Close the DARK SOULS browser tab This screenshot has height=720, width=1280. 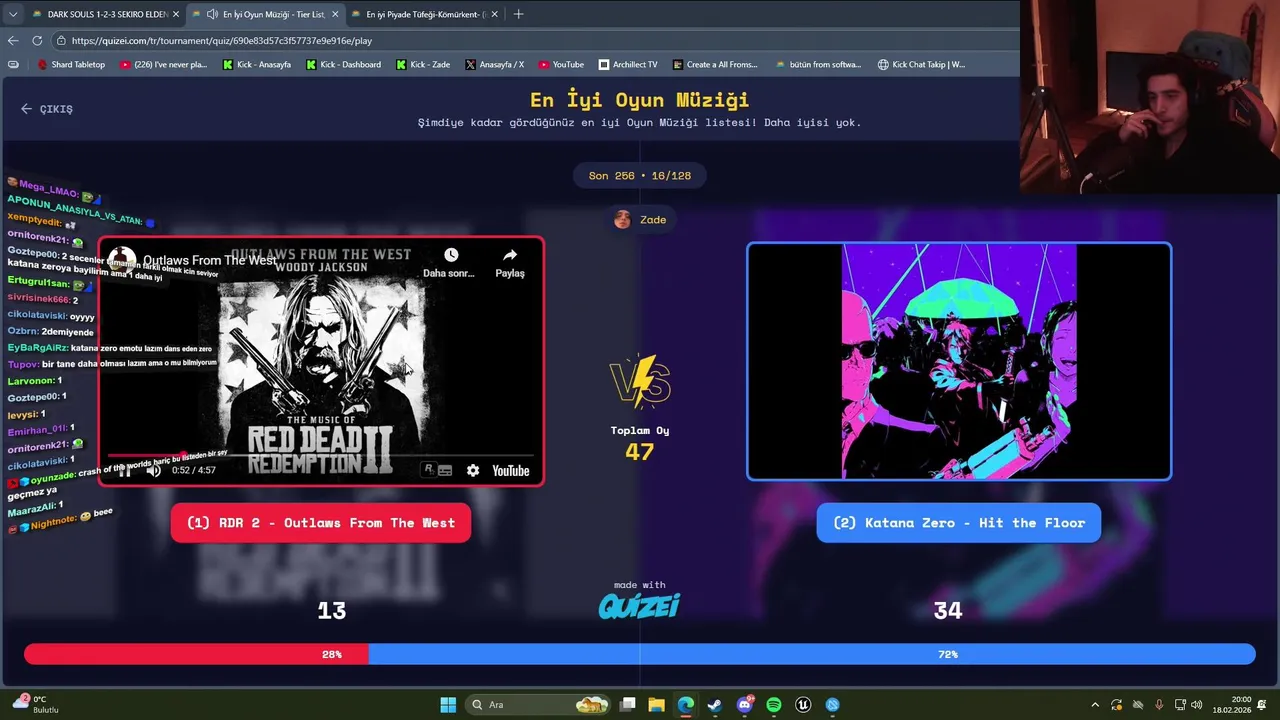click(176, 14)
